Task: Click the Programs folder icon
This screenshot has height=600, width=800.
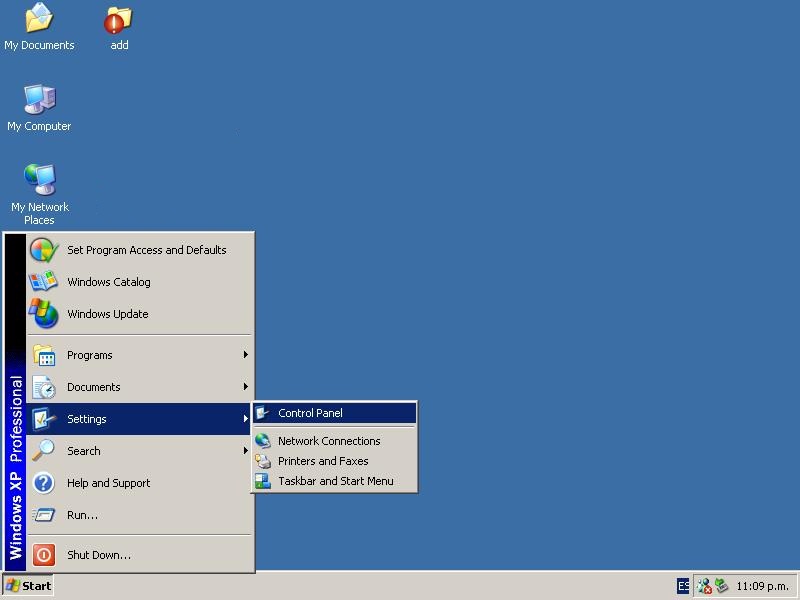Action: (x=44, y=355)
